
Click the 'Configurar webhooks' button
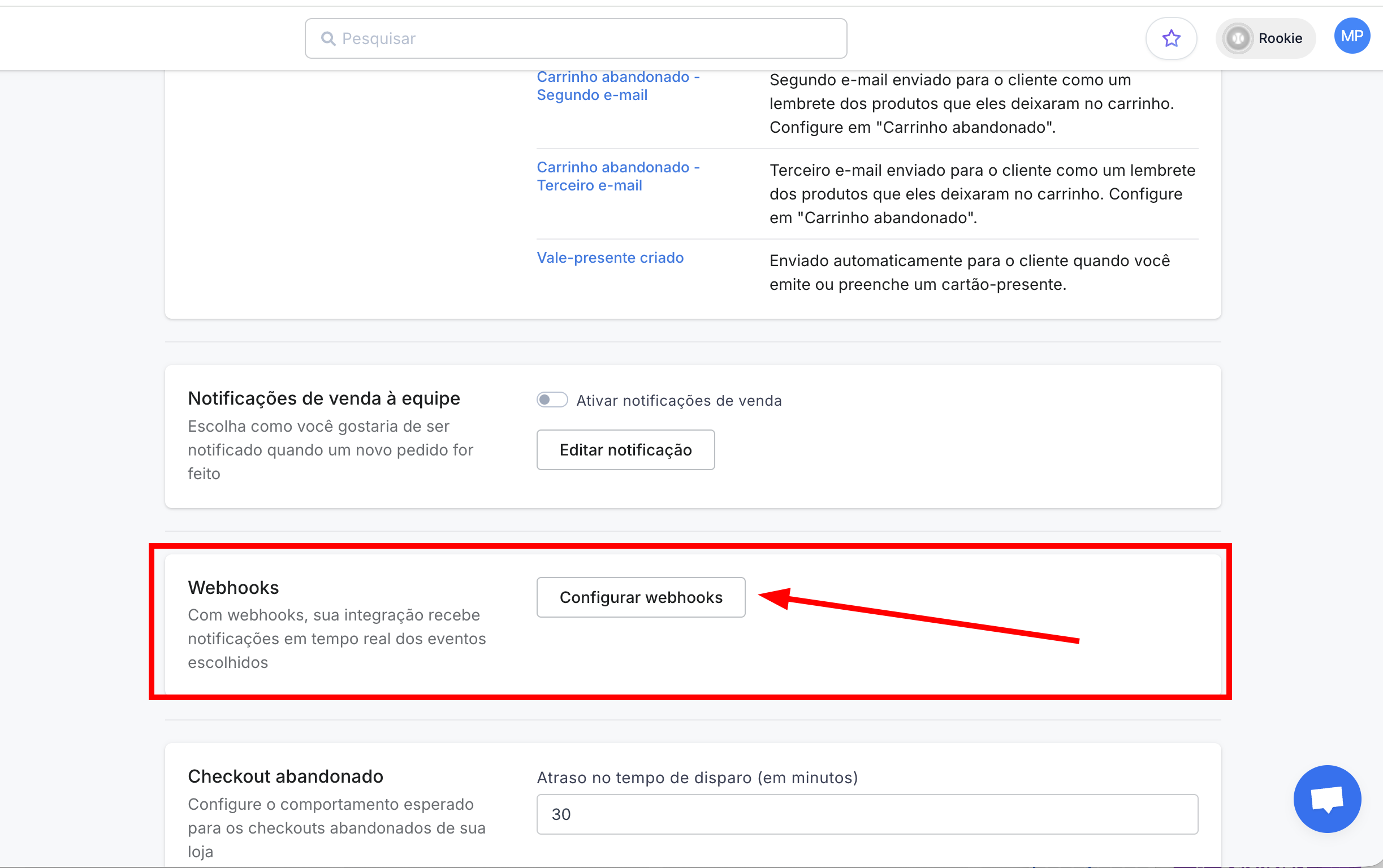[x=641, y=597]
